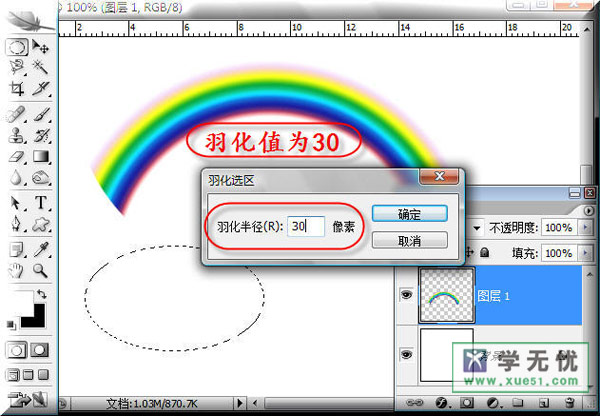This screenshot has height=416, width=600.
Task: Select the Crop tool
Action: 16,89
